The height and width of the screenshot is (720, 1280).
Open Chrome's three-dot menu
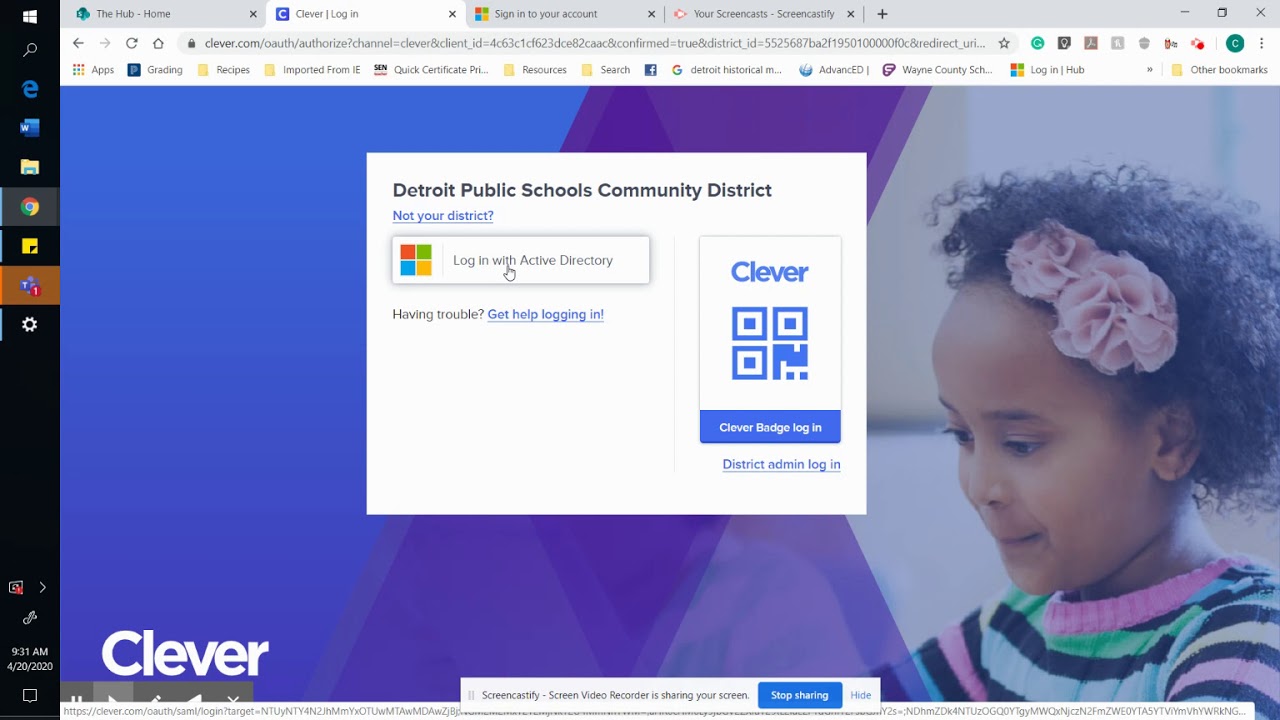coord(1262,43)
